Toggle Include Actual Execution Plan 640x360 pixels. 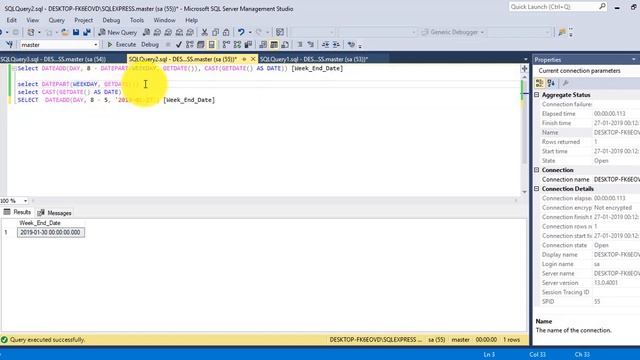227,44
